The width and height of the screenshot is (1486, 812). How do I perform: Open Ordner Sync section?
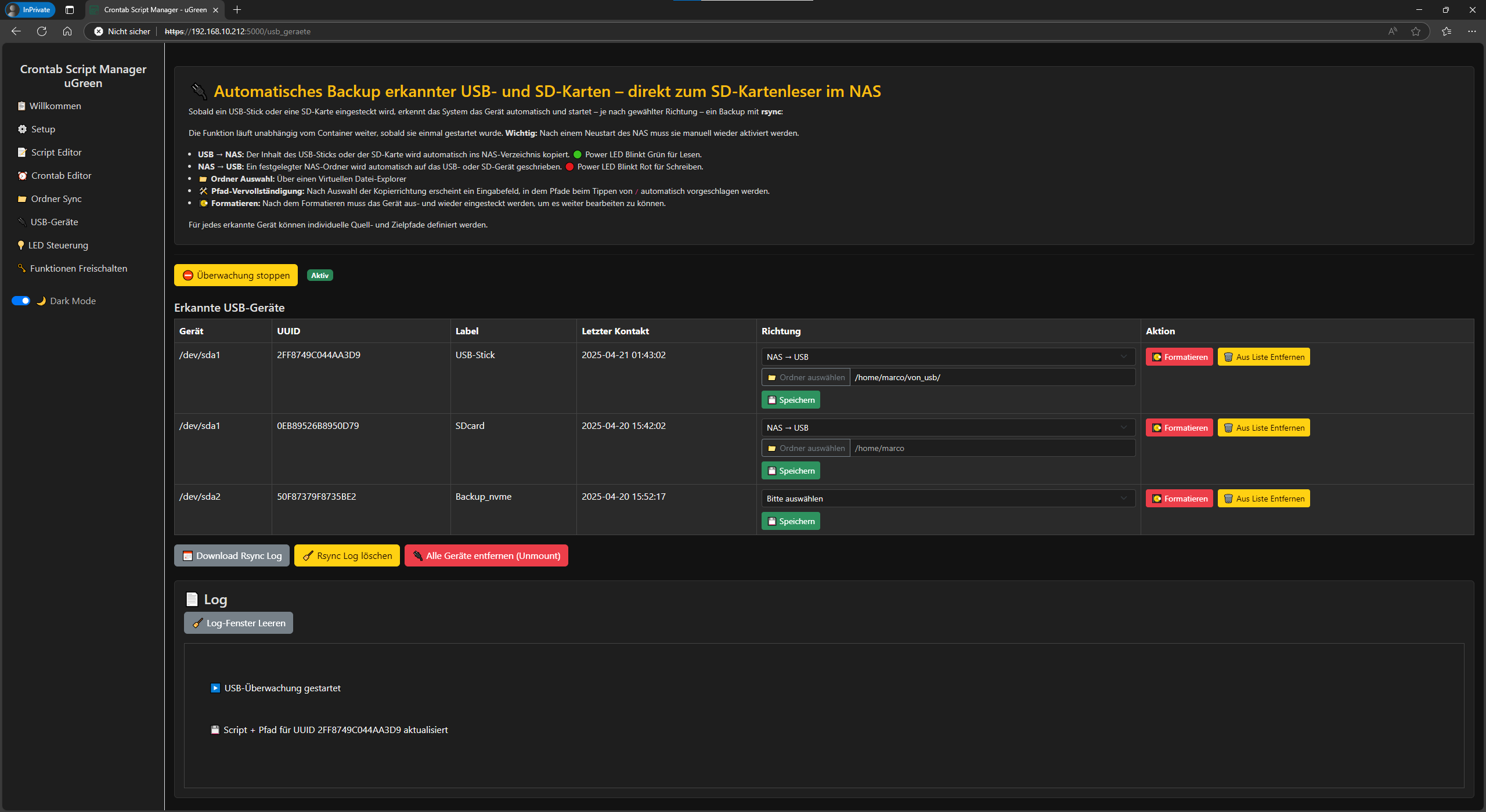pyautogui.click(x=50, y=199)
